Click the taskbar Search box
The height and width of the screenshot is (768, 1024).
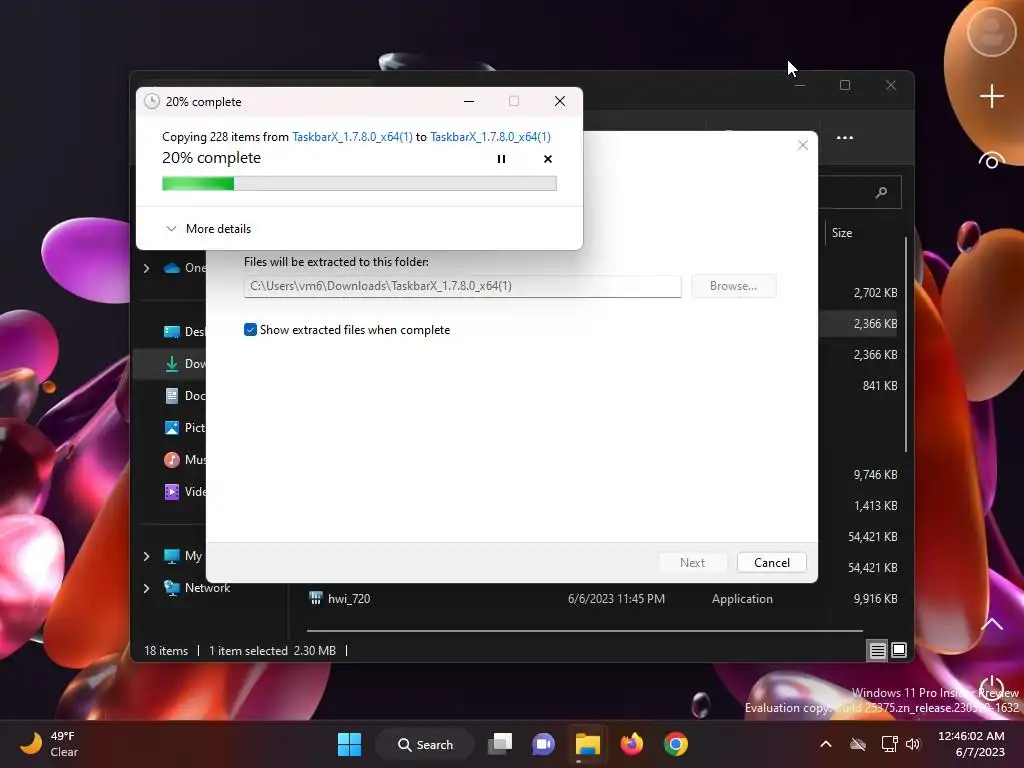(x=425, y=744)
